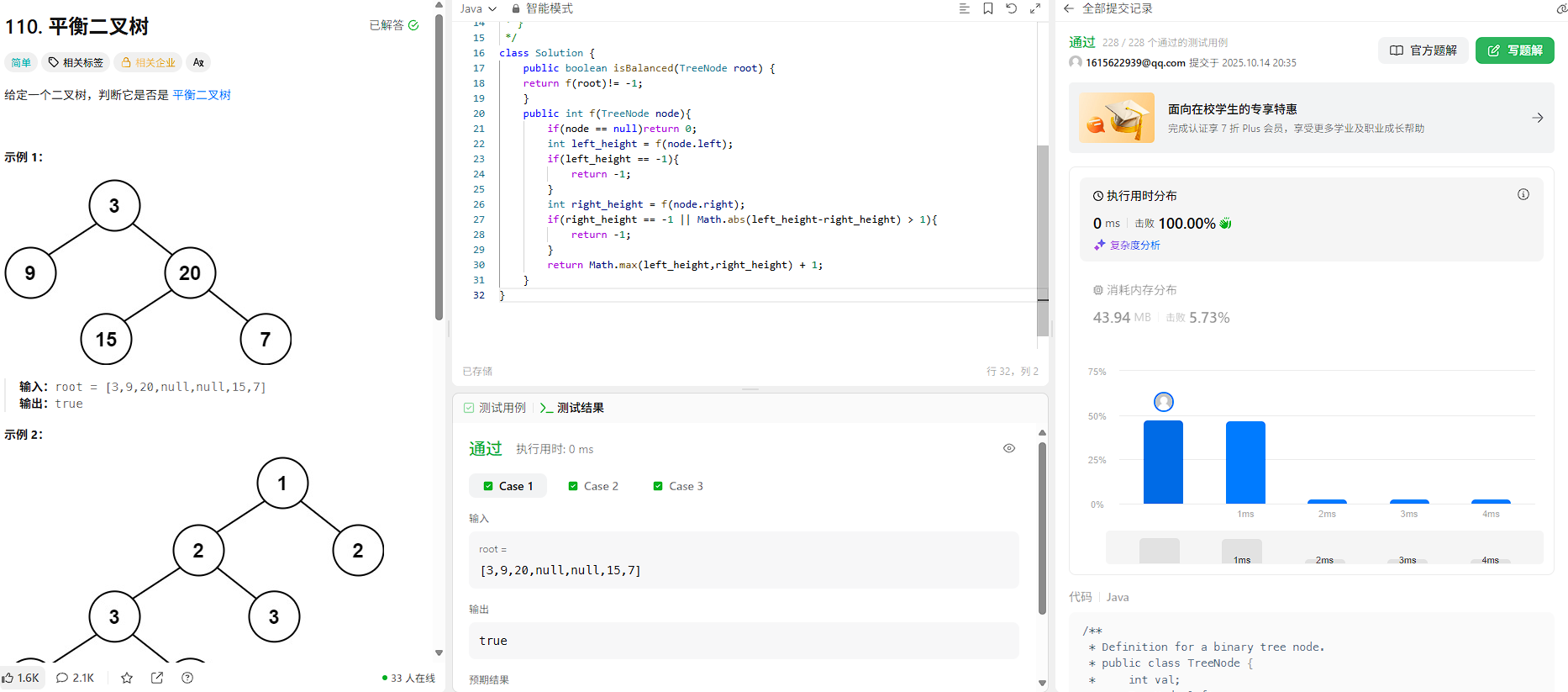This screenshot has width=1568, height=692.
Task: Open the student Plus discount banner arrow
Action: pyautogui.click(x=1537, y=118)
